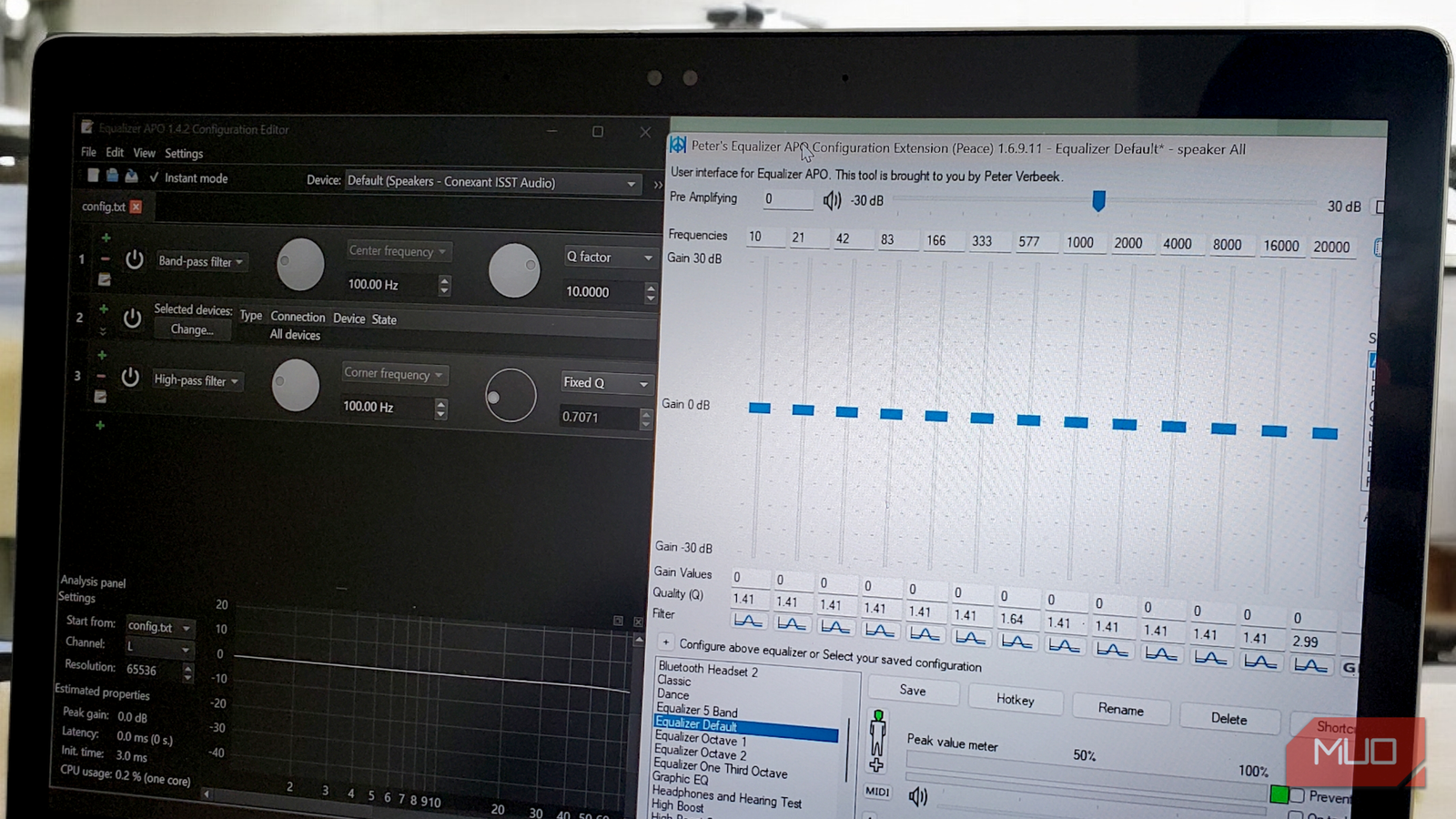Screen dimensions: 1456x819
Task: Open the Channel dropdown in the Analysis panel
Action: click(159, 648)
